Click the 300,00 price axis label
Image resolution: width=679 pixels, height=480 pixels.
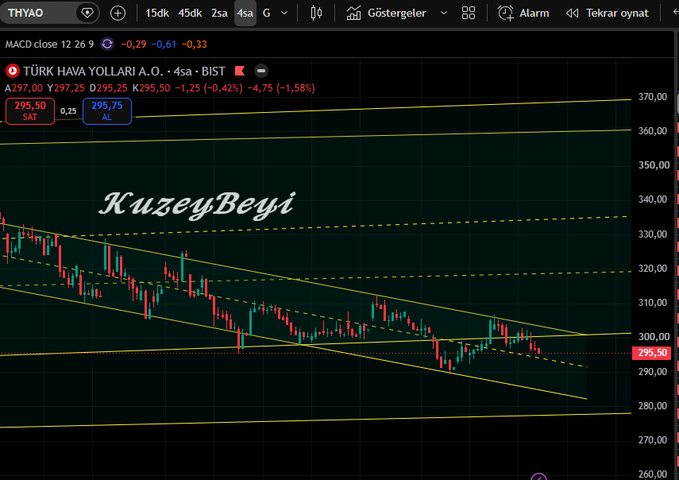pyautogui.click(x=654, y=337)
